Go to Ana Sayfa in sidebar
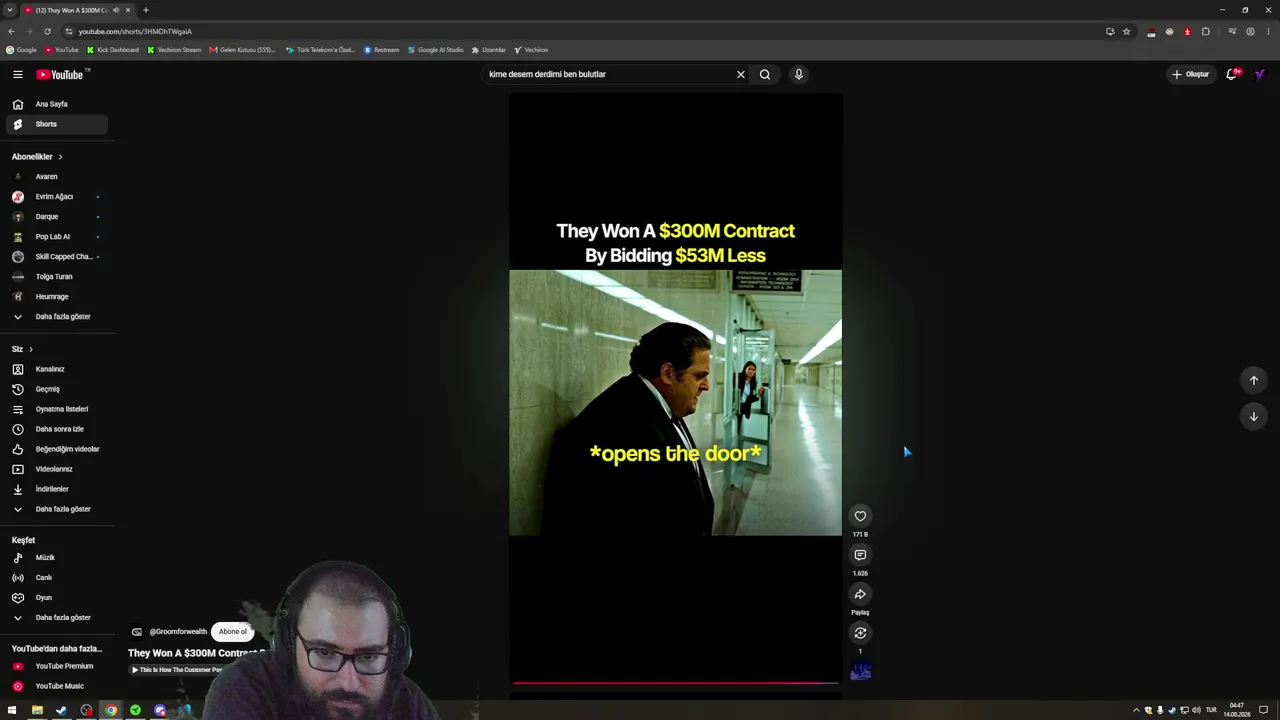Image resolution: width=1280 pixels, height=720 pixels. [57, 104]
